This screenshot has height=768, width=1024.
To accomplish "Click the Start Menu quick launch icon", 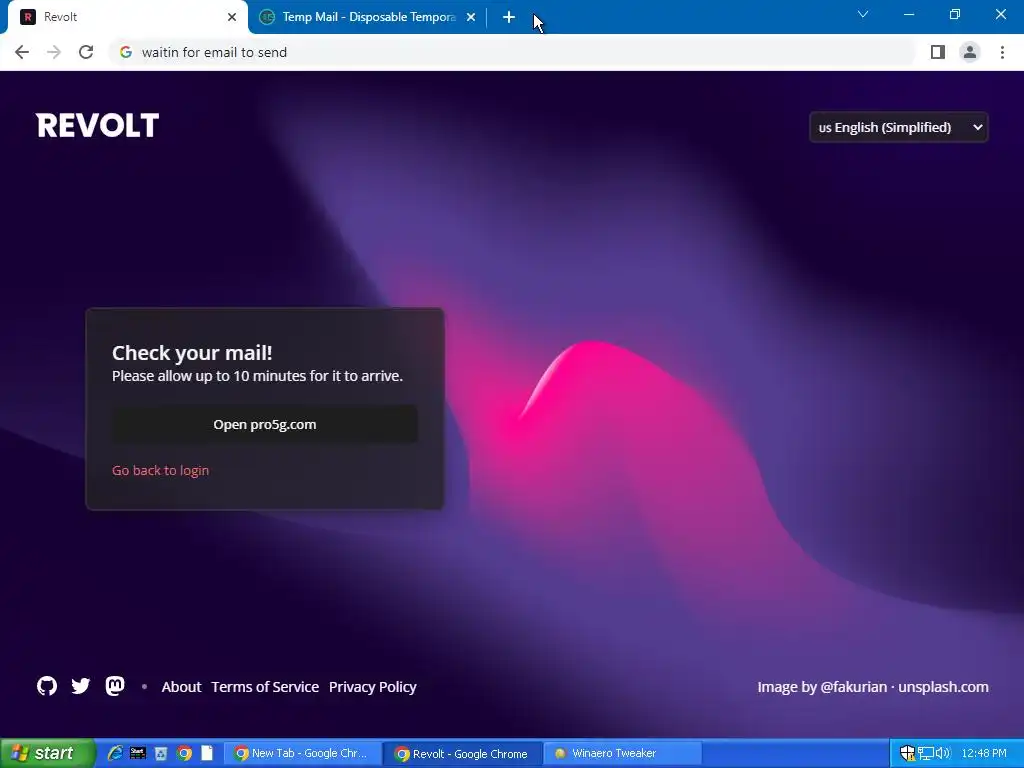I will click(138, 753).
